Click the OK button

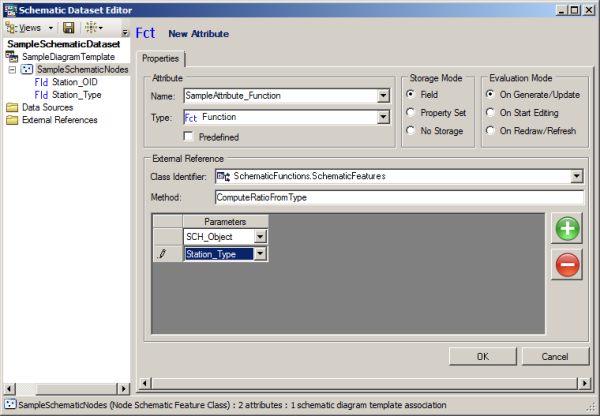(482, 356)
